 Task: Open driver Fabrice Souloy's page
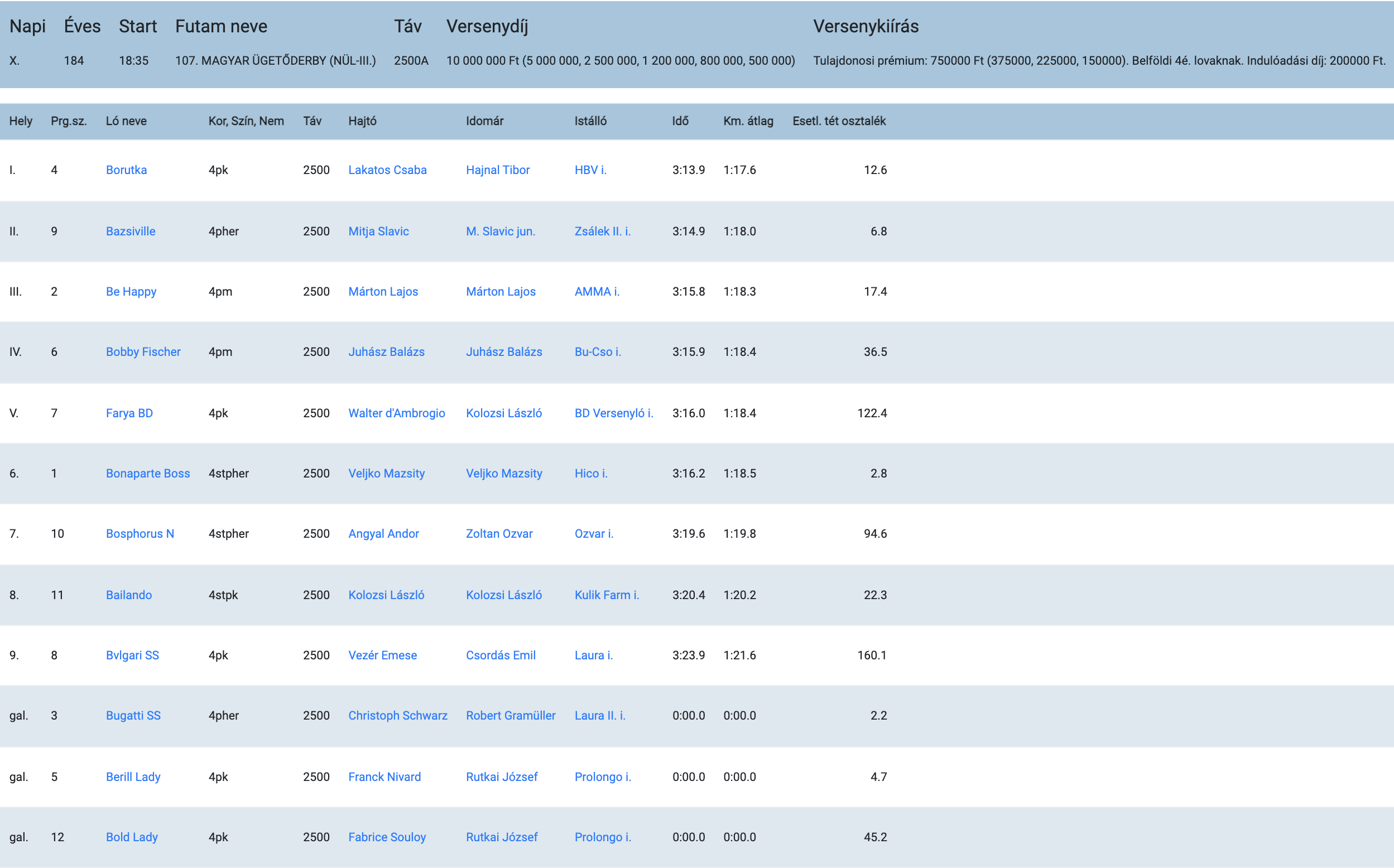pyautogui.click(x=387, y=837)
